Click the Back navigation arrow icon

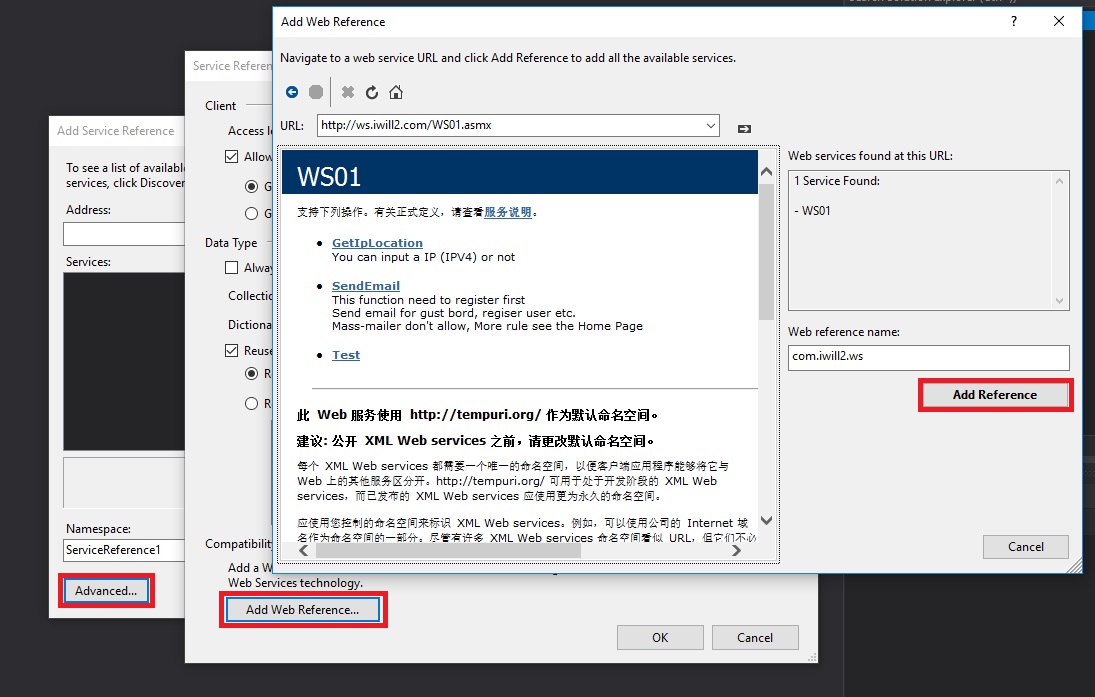pyautogui.click(x=292, y=92)
